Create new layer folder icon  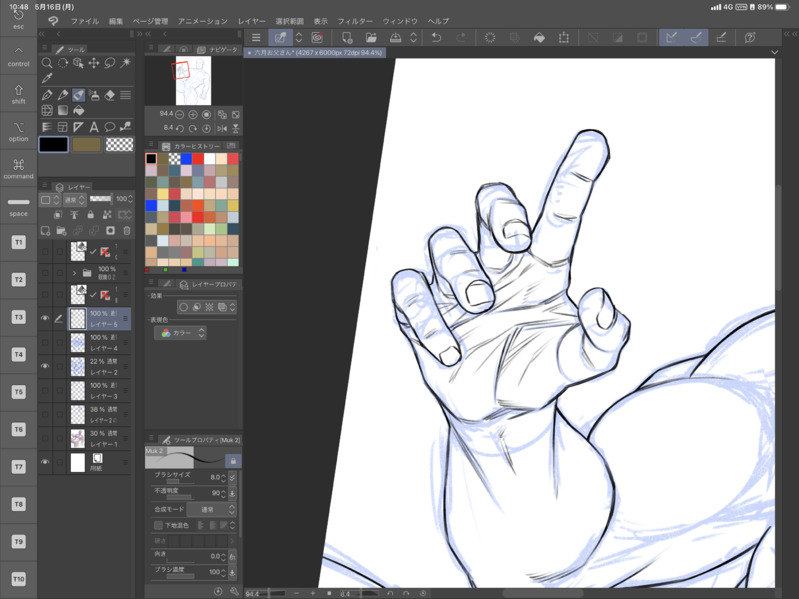point(62,231)
